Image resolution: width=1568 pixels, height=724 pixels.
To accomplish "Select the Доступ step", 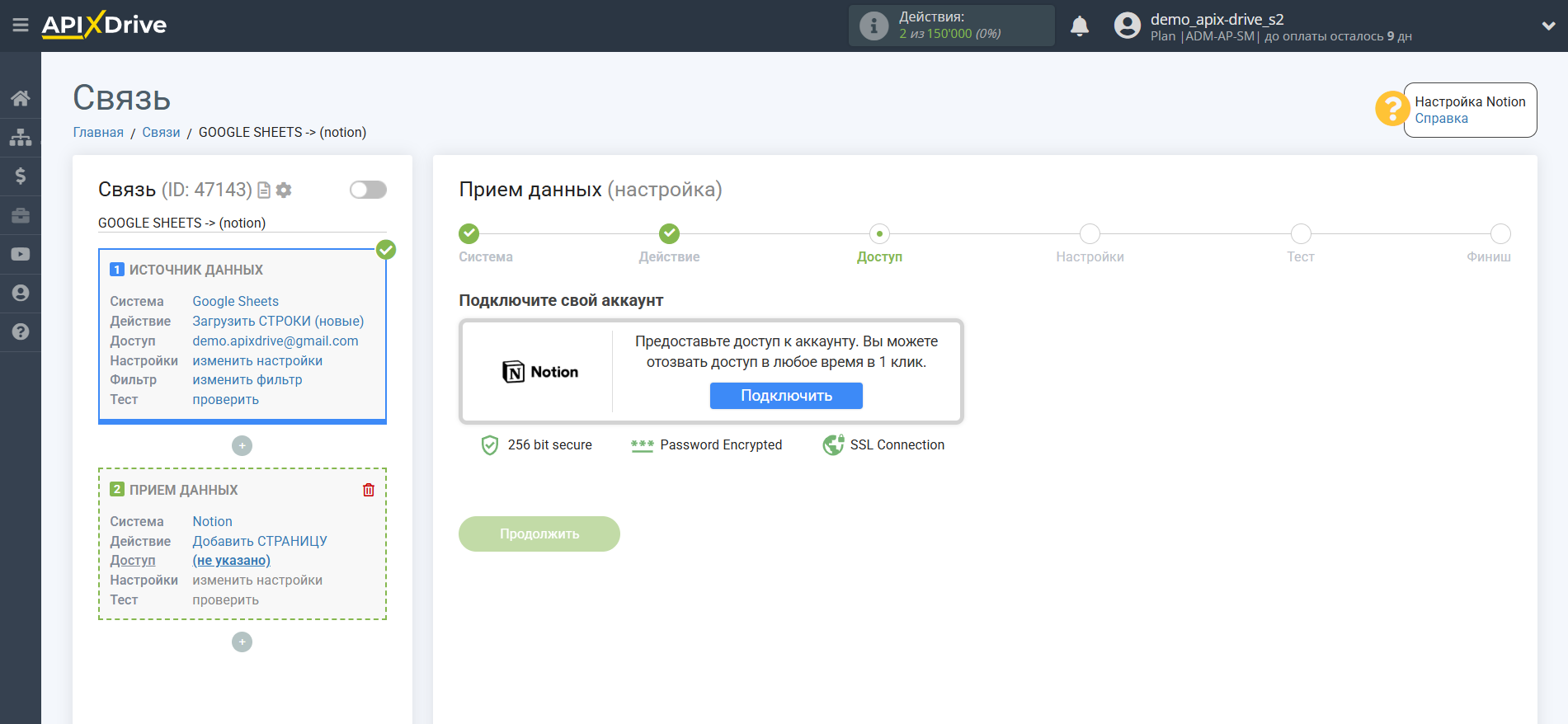I will [x=879, y=233].
